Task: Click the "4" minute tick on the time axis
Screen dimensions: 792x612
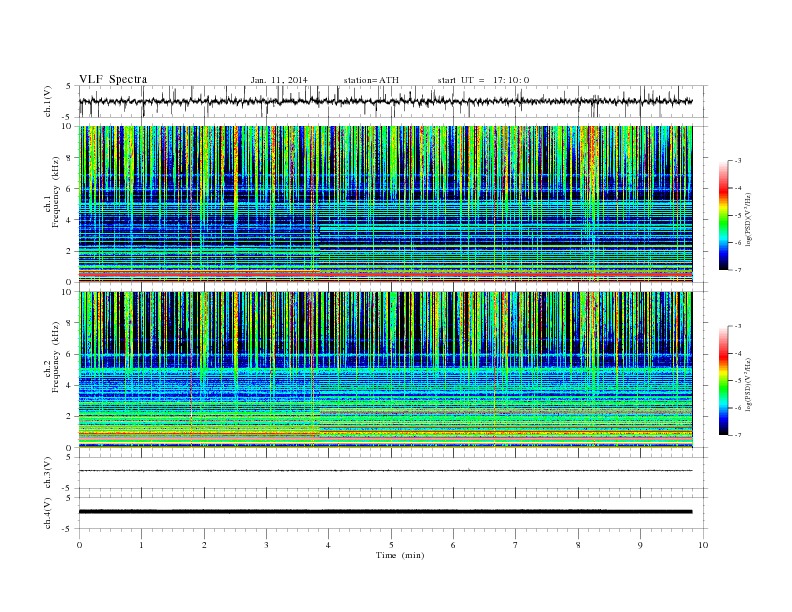Action: tap(328, 545)
